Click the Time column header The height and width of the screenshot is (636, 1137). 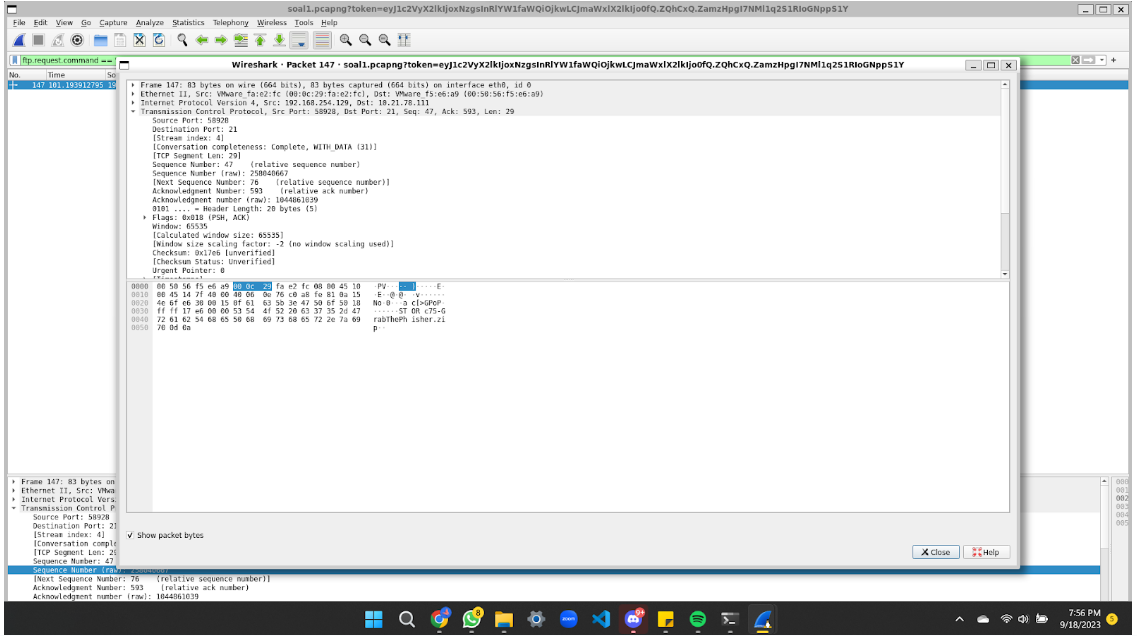[x=75, y=75]
